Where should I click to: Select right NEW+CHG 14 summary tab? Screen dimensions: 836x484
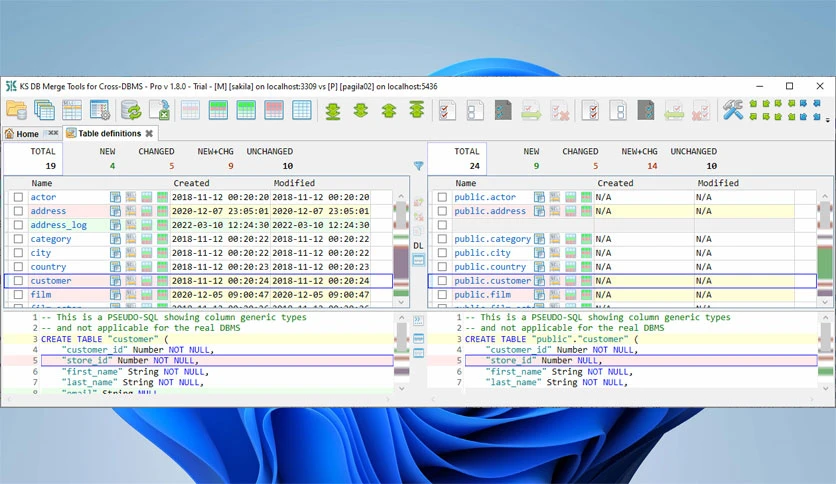click(639, 158)
